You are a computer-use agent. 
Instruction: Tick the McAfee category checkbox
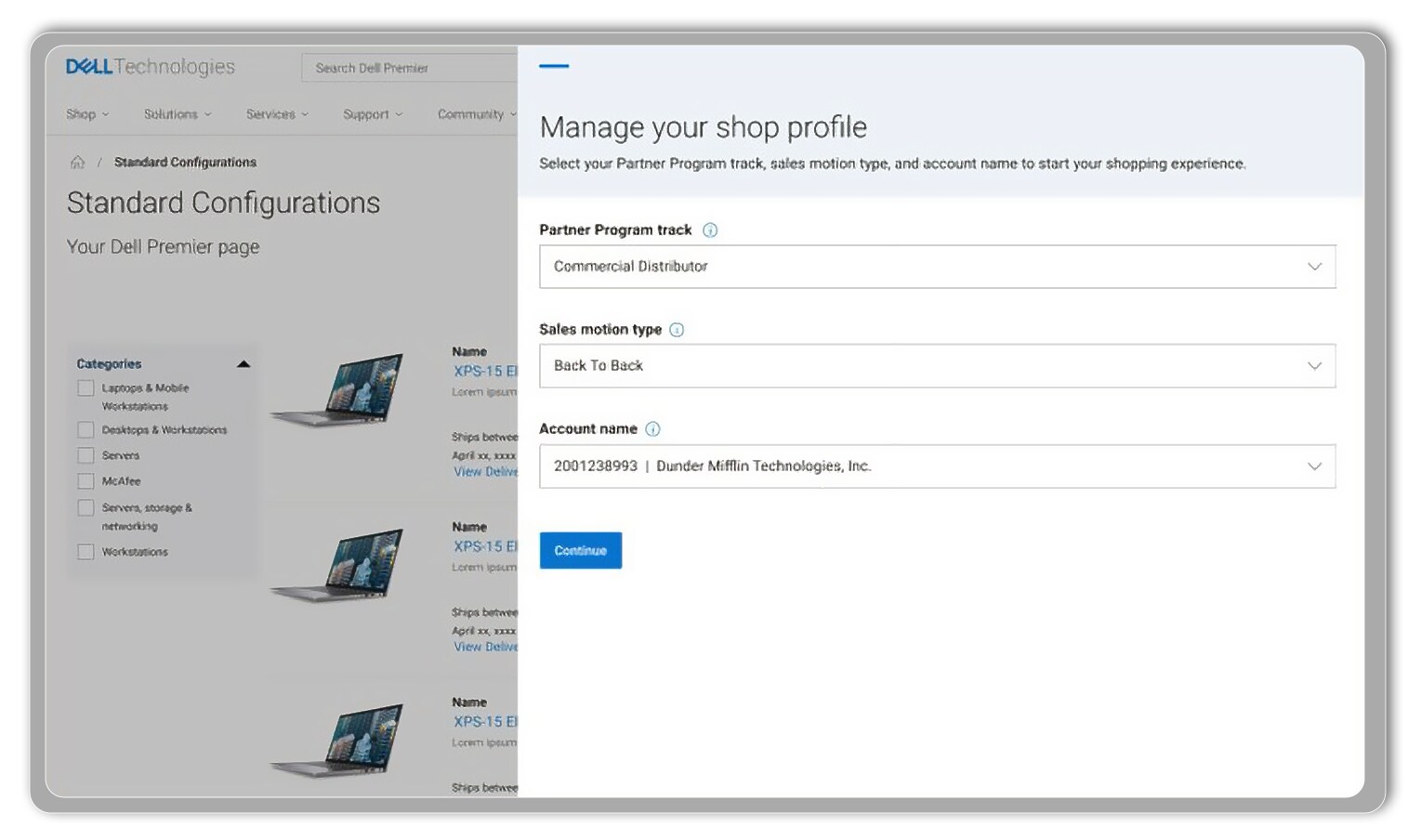click(x=86, y=481)
